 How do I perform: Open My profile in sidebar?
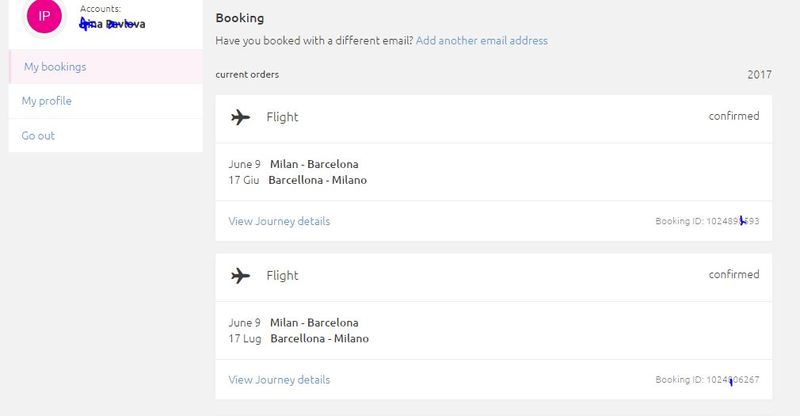coord(46,101)
